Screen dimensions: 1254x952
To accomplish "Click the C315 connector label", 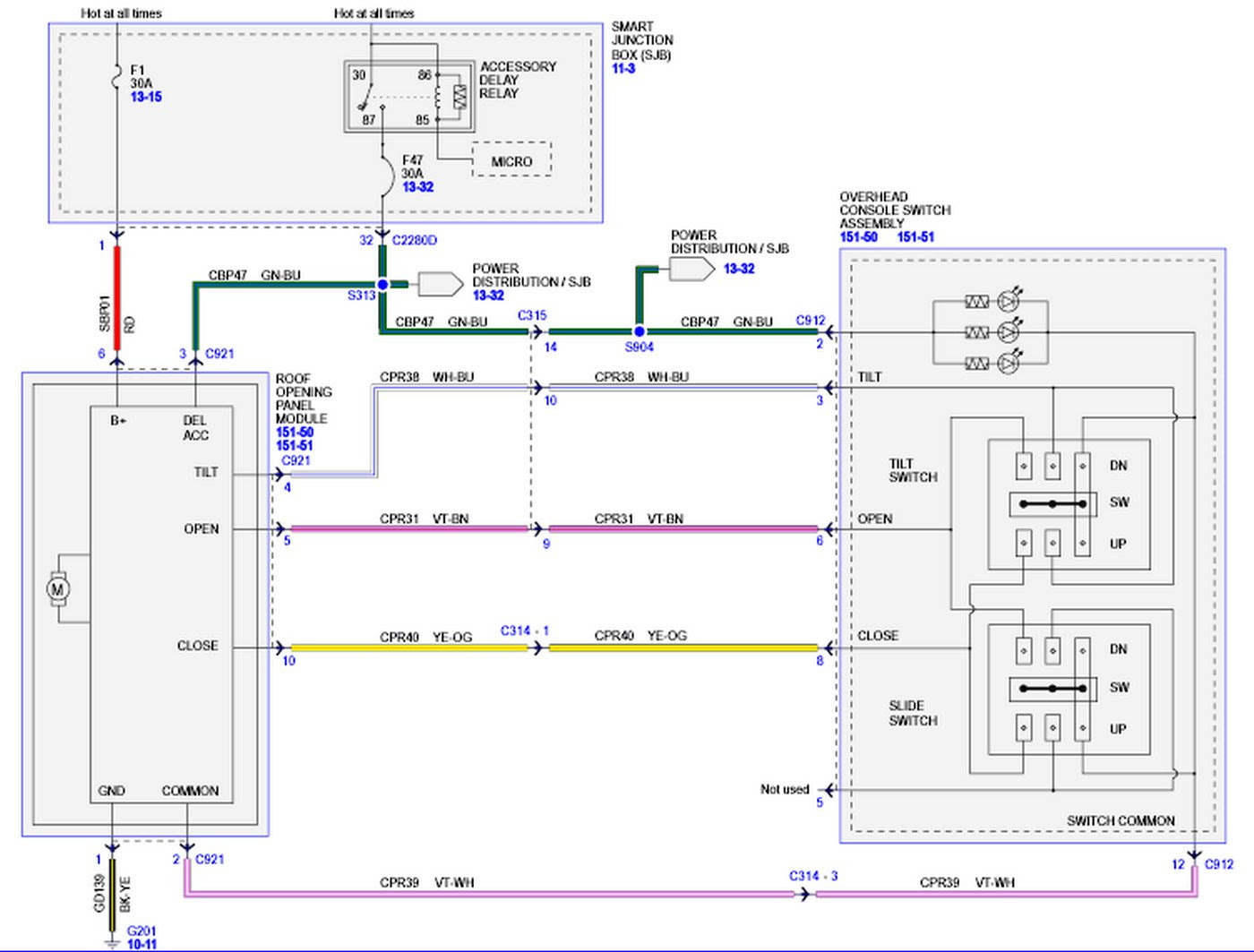I will coord(532,315).
